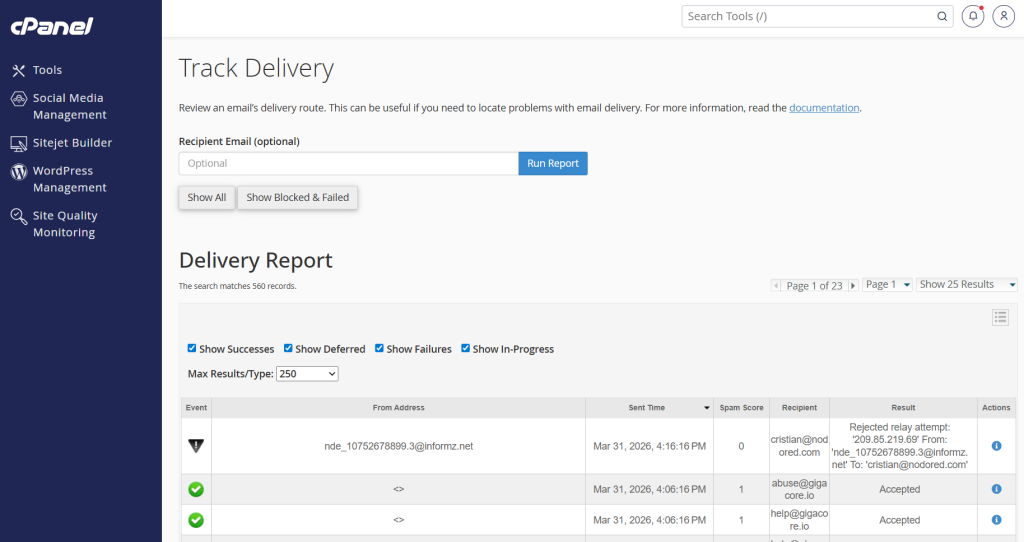Click Show Blocked & Failed button
This screenshot has height=542, width=1024.
tap(297, 197)
